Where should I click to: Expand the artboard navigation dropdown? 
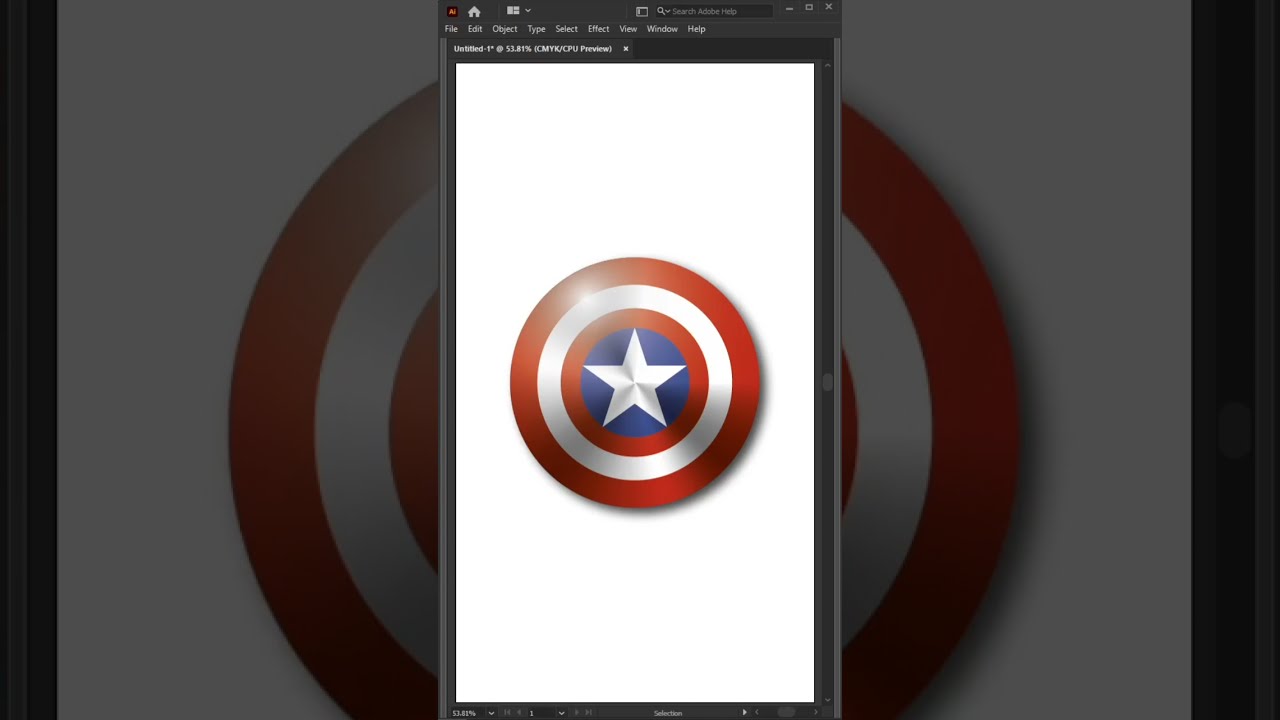tap(561, 713)
